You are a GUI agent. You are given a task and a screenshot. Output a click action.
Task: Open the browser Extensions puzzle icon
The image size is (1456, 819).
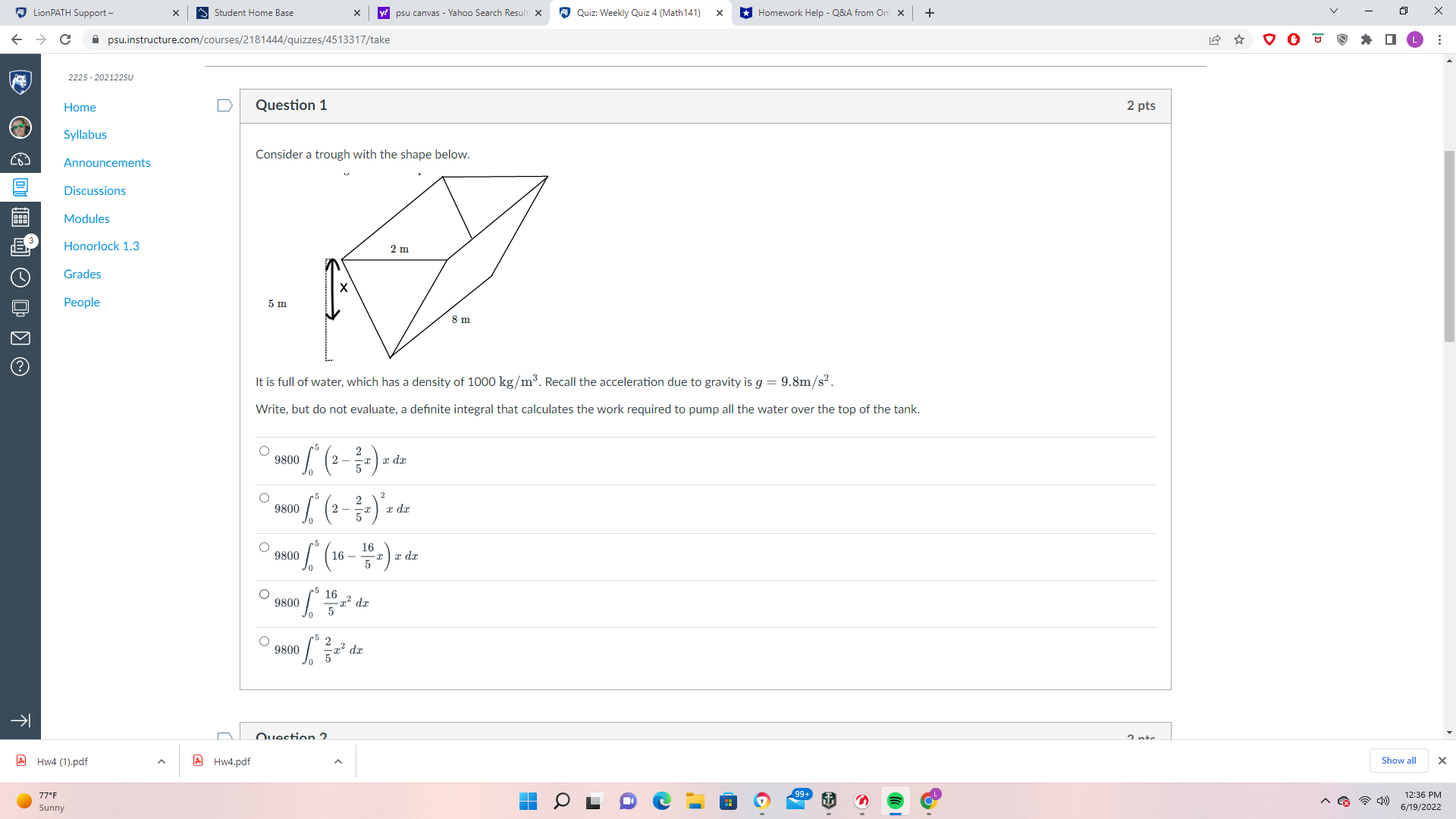1367,39
